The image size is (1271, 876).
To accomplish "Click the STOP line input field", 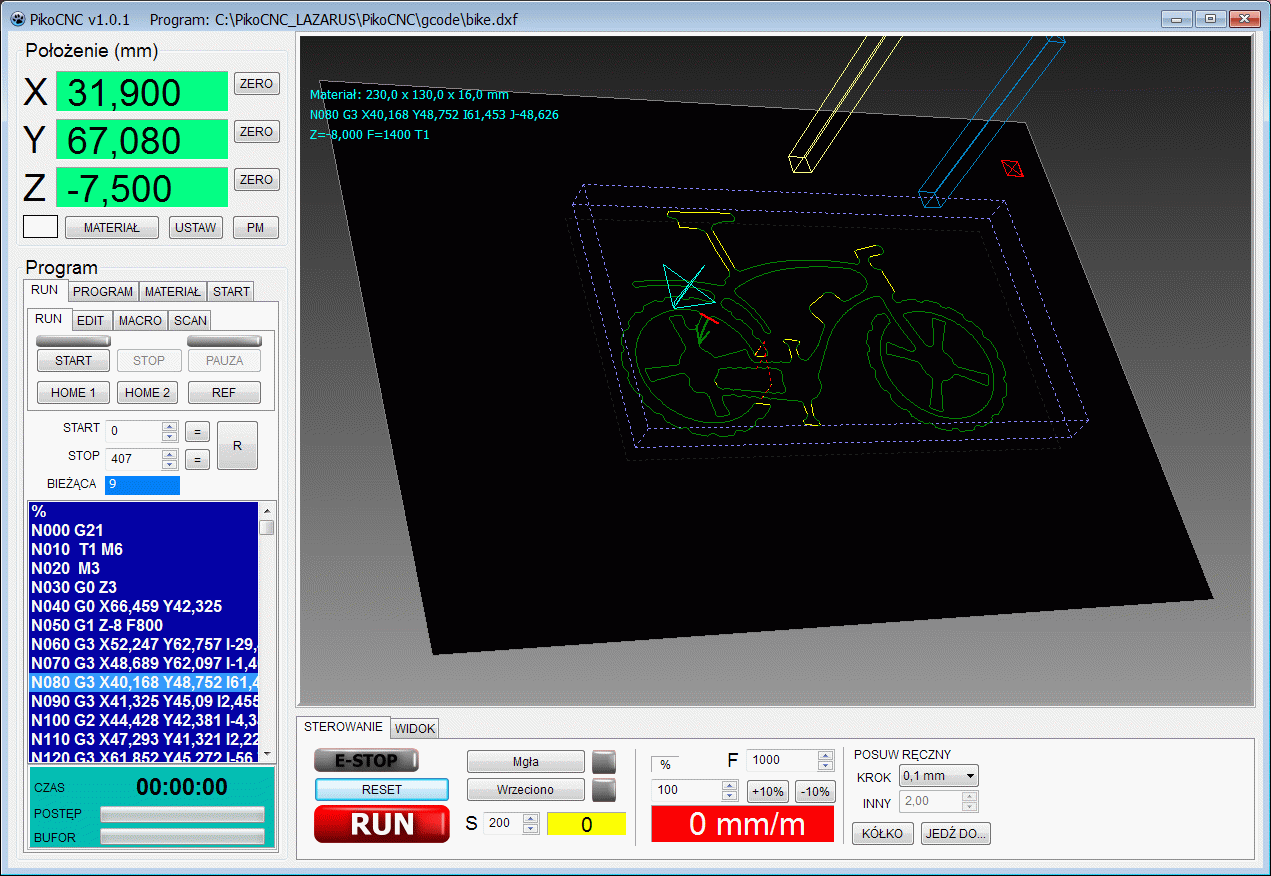I will point(133,460).
